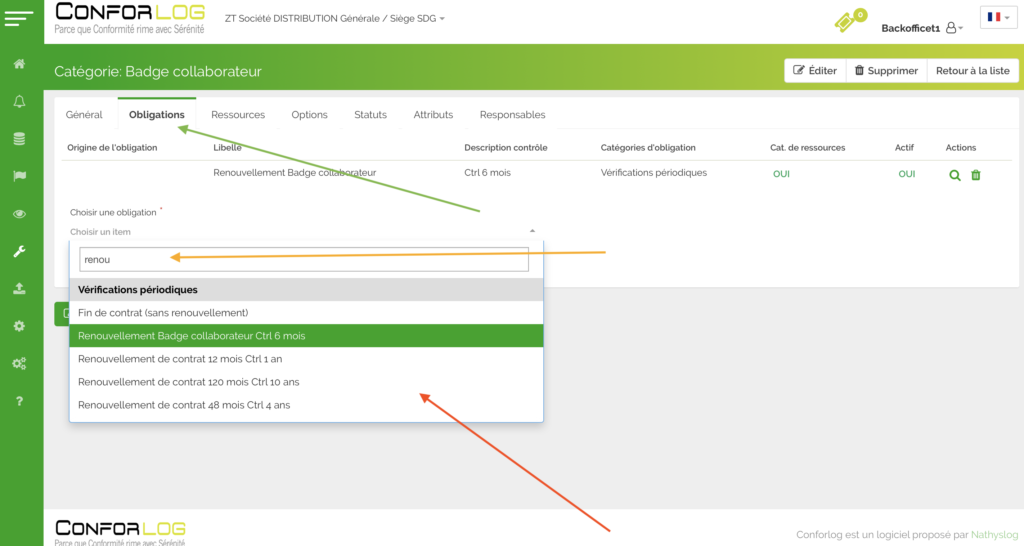This screenshot has width=1024, height=546.
Task: Click the search field containing 'renou'
Action: click(303, 259)
